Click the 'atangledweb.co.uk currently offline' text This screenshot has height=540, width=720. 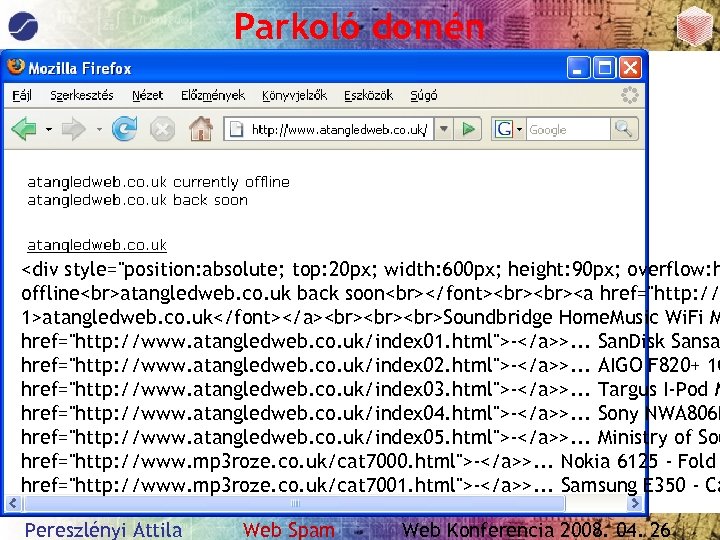pyautogui.click(x=158, y=182)
